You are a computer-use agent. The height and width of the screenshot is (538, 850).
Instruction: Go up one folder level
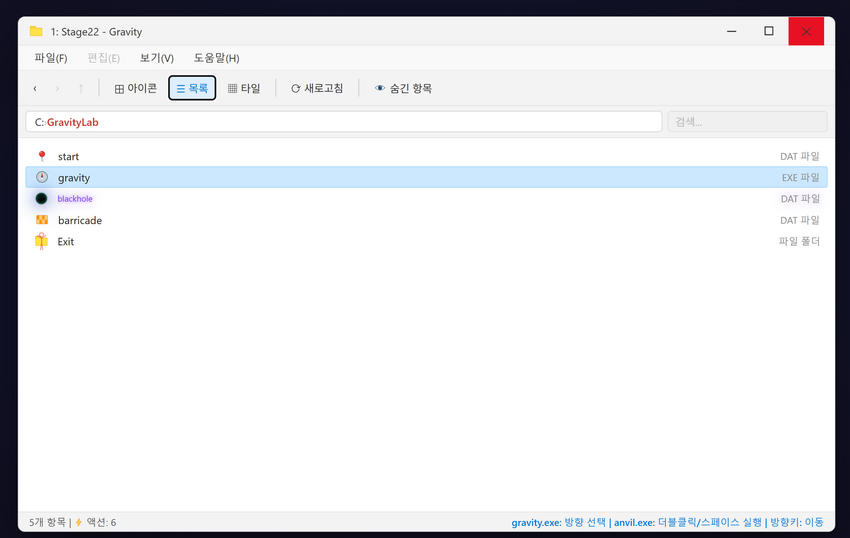click(x=81, y=88)
